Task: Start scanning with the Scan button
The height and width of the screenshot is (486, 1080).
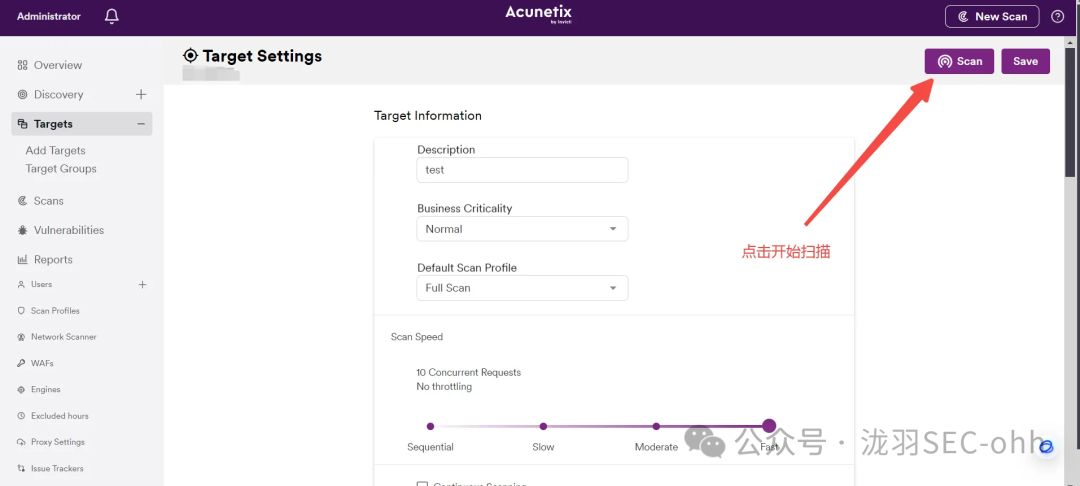Action: point(959,61)
